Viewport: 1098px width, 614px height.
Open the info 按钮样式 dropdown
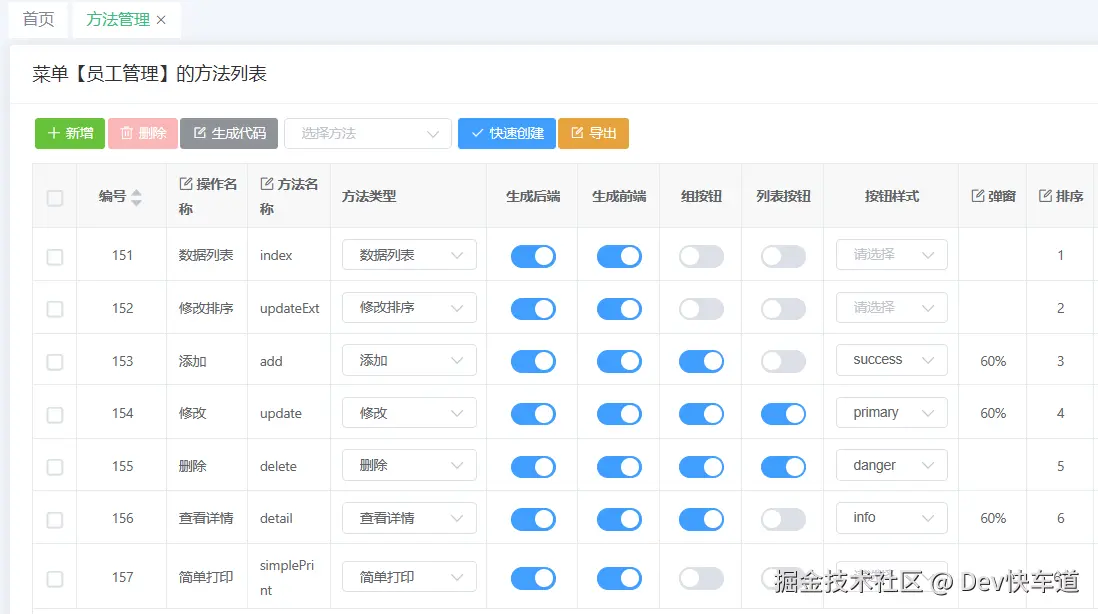[x=891, y=518]
